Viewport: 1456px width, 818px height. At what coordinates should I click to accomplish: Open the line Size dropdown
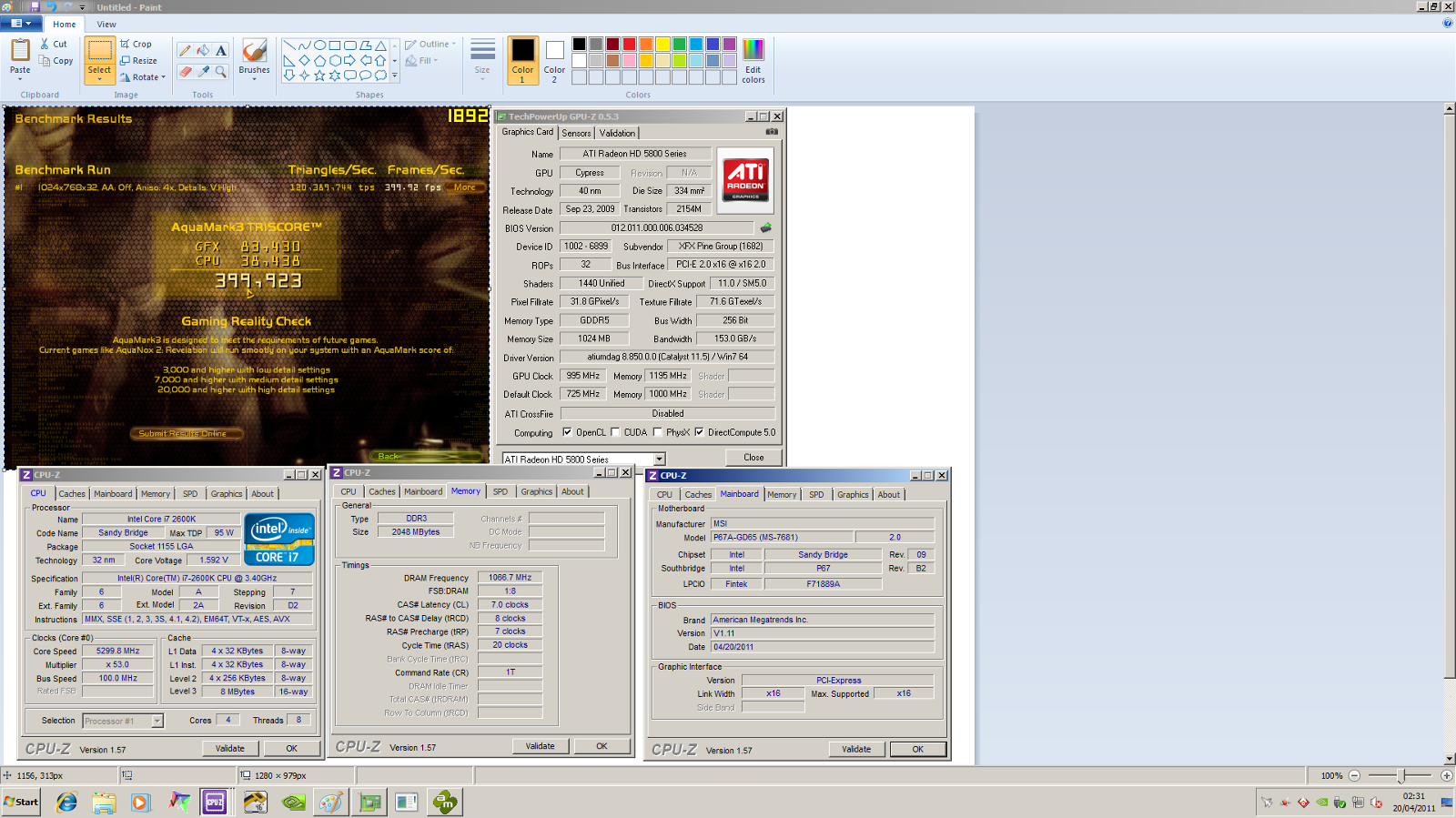482,60
